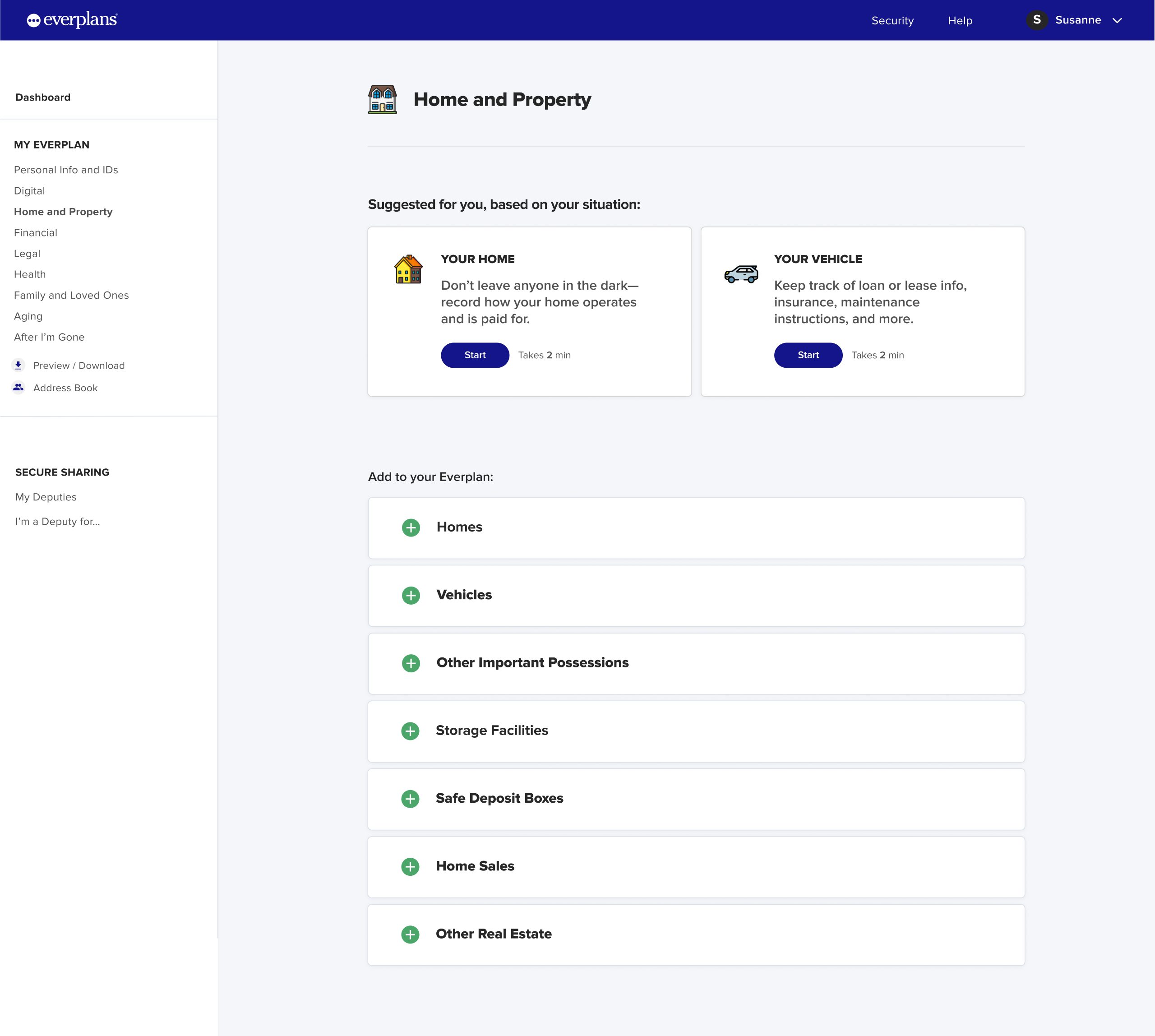This screenshot has width=1155, height=1036.
Task: Expand the Home Sales row
Action: 696,866
